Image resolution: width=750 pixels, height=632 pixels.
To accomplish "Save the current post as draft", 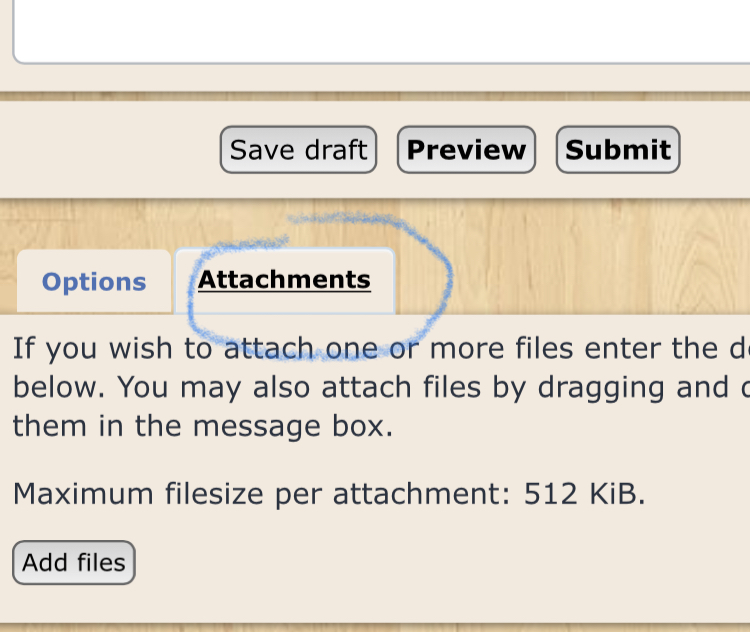I will pos(298,150).
